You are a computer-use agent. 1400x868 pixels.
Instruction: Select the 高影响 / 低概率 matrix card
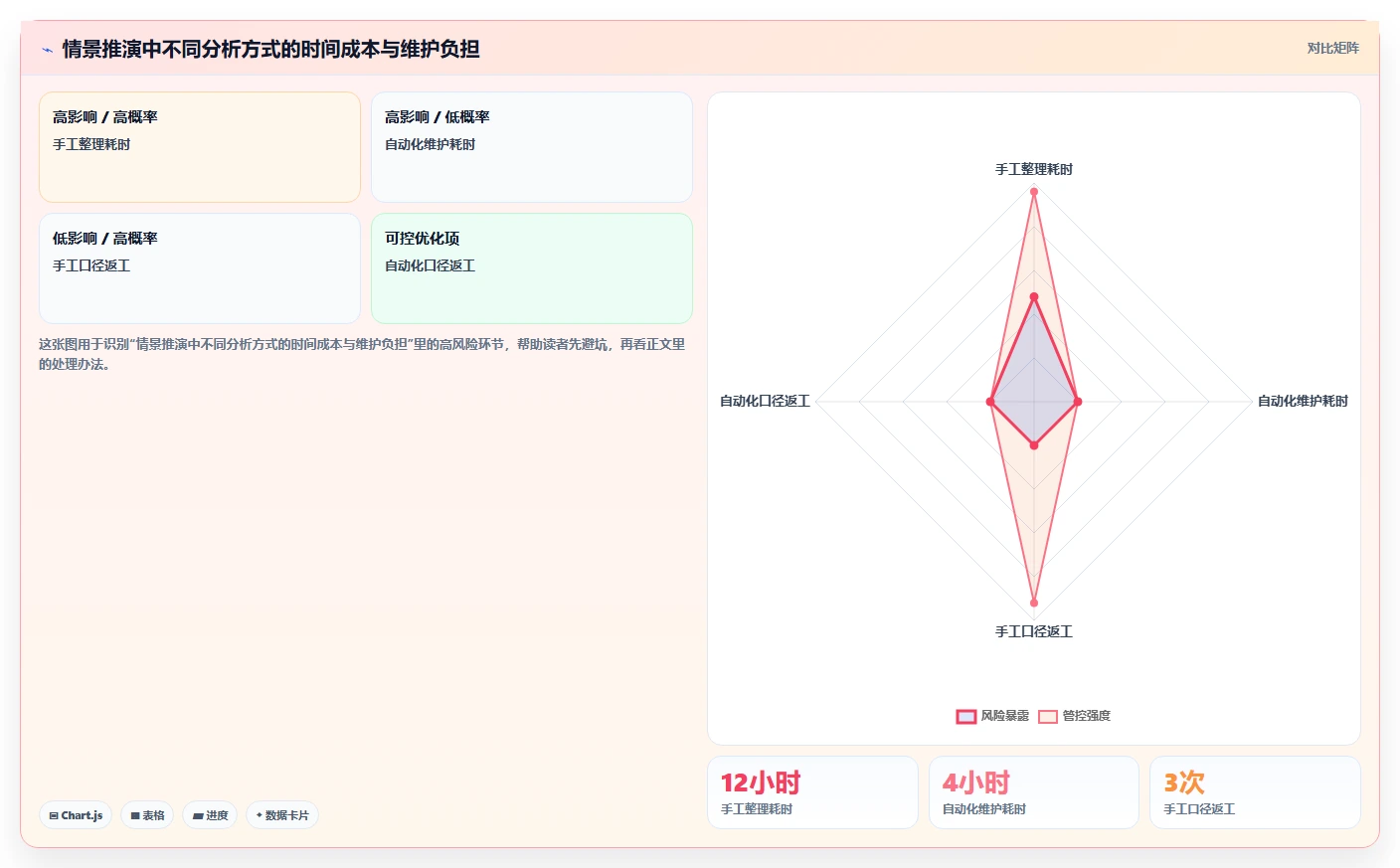(532, 147)
